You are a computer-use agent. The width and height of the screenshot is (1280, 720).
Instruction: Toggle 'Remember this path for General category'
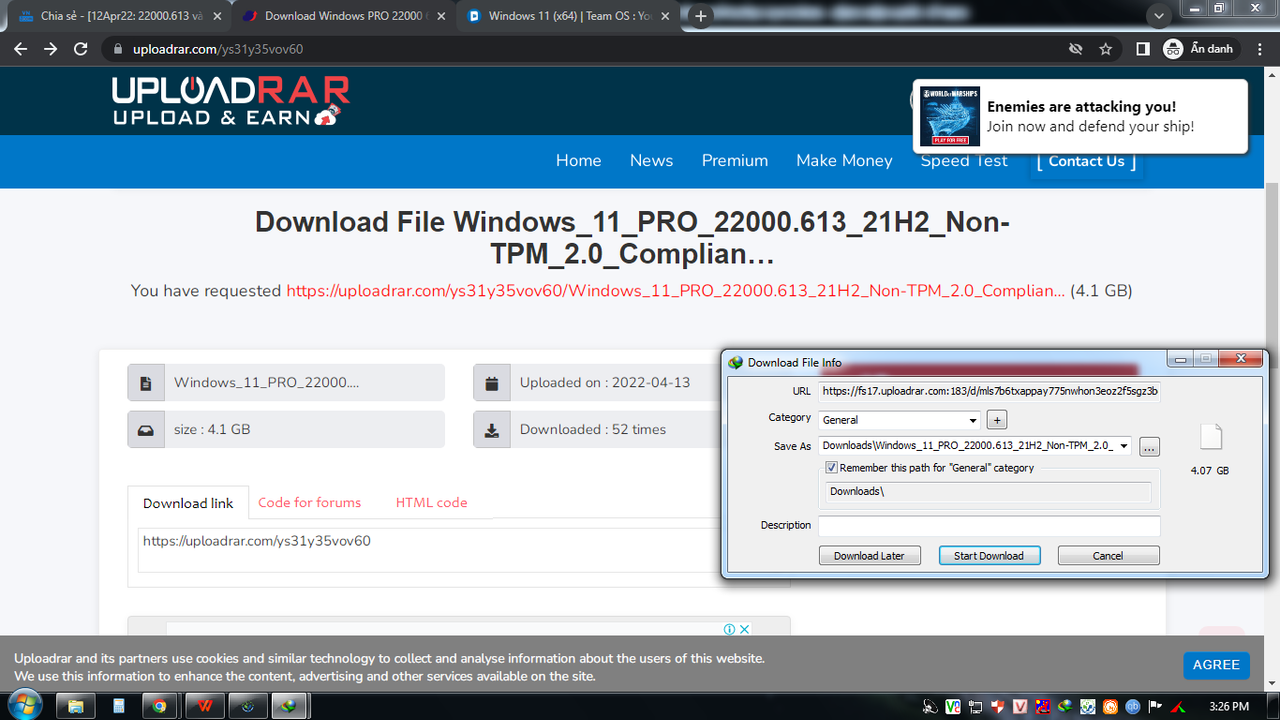(x=831, y=467)
